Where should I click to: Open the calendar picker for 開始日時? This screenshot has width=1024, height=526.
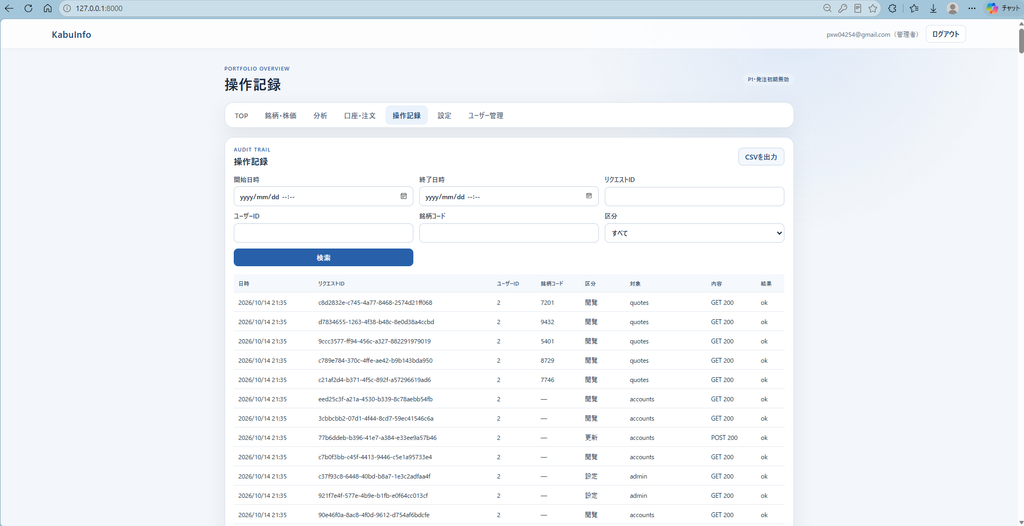(x=404, y=196)
